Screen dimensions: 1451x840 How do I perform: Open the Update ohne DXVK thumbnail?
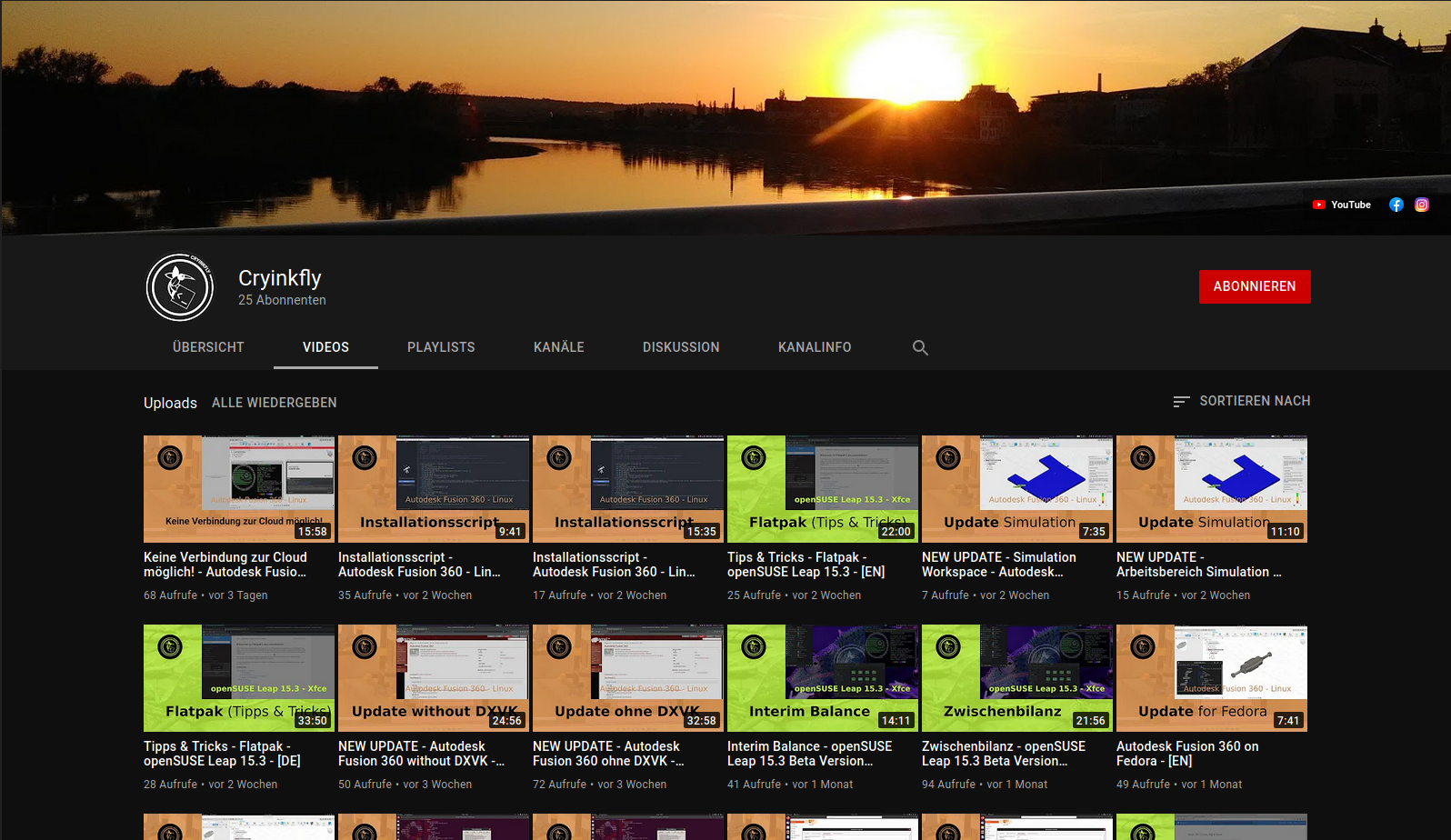[628, 678]
